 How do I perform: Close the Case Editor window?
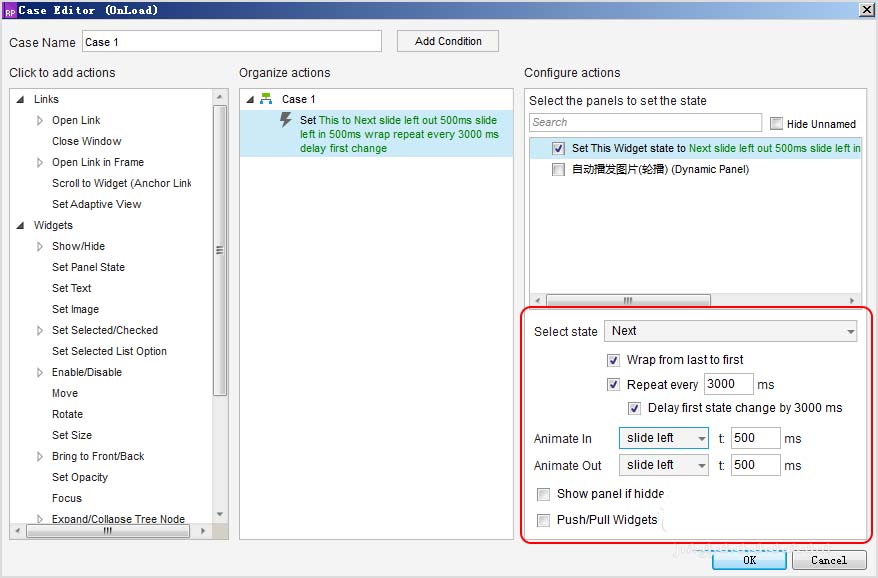866,10
